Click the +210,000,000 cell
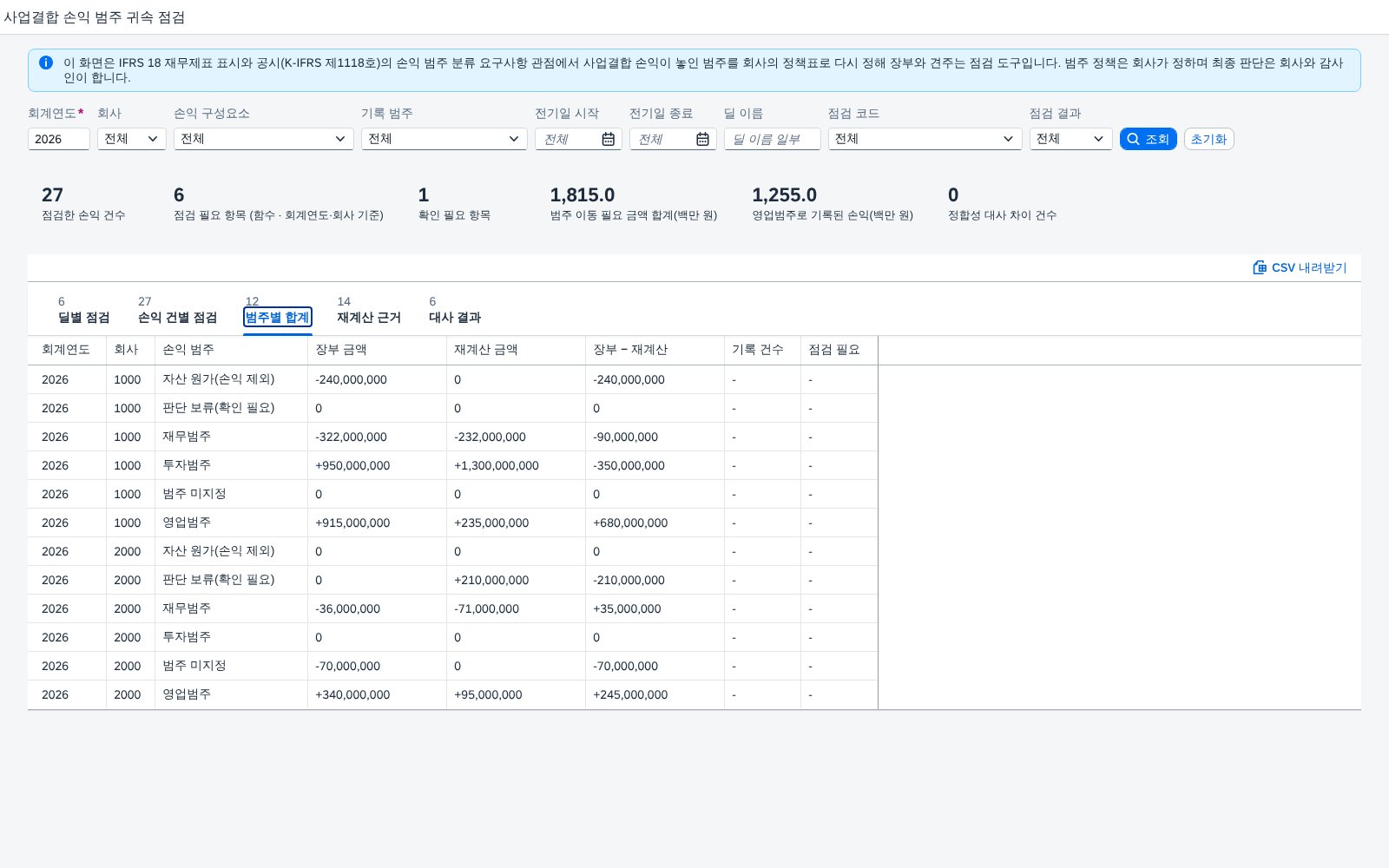1389x868 pixels. point(516,580)
